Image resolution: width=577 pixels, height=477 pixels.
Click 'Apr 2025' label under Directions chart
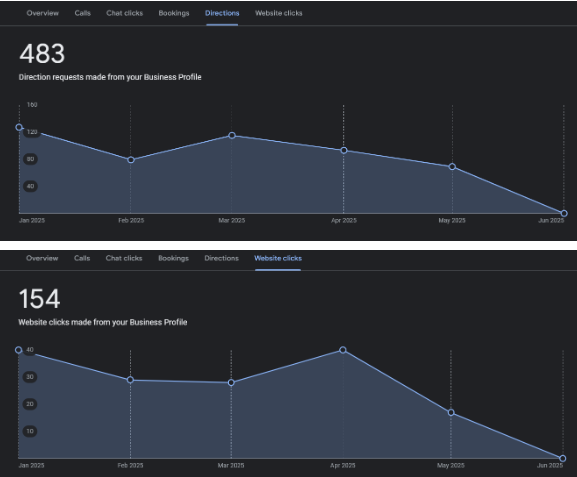tap(344, 220)
